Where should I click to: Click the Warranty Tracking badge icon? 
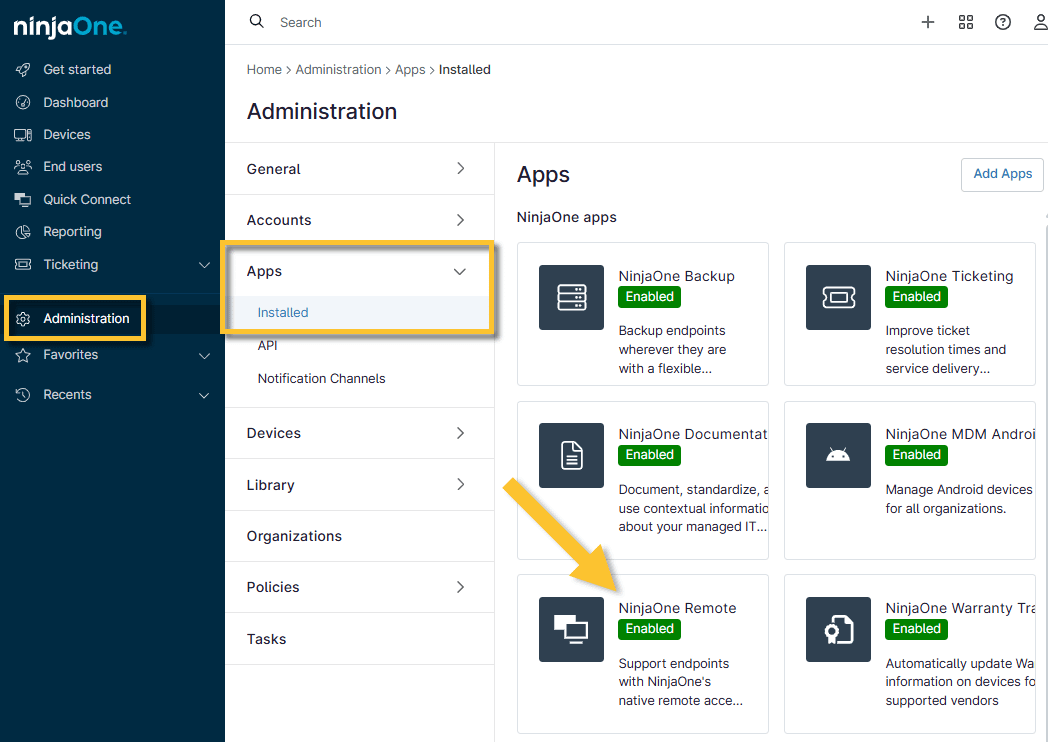838,629
